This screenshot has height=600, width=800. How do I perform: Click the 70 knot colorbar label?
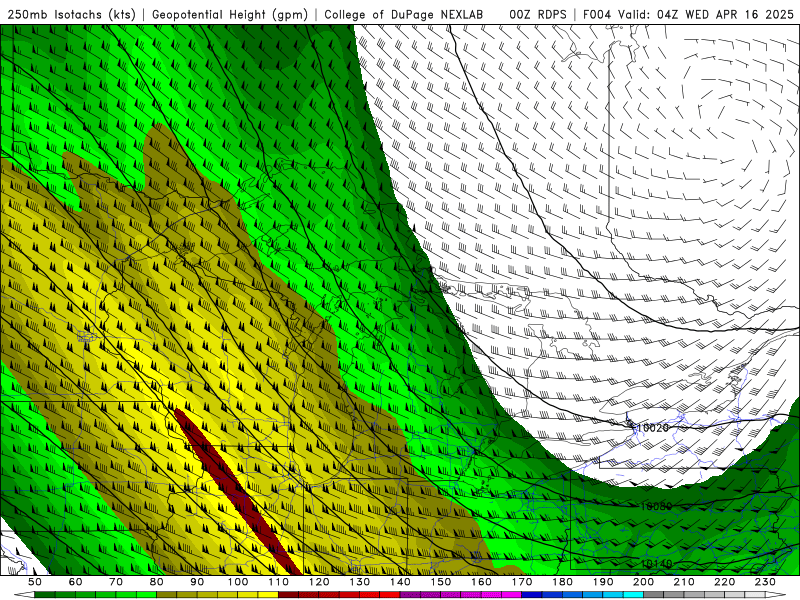pyautogui.click(x=116, y=582)
